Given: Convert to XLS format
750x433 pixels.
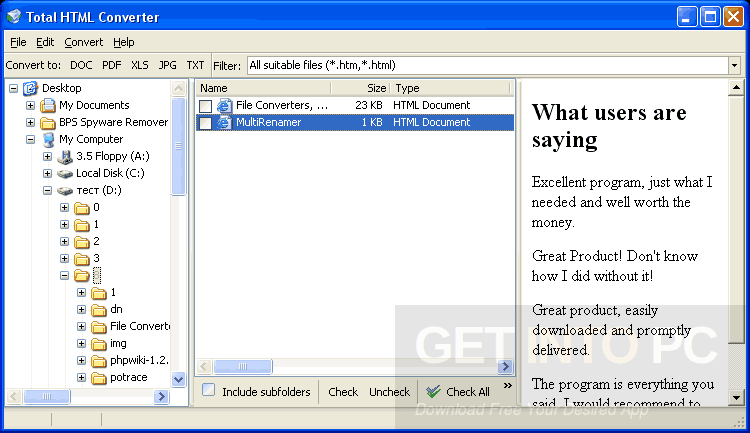Looking at the screenshot, I should (140, 66).
